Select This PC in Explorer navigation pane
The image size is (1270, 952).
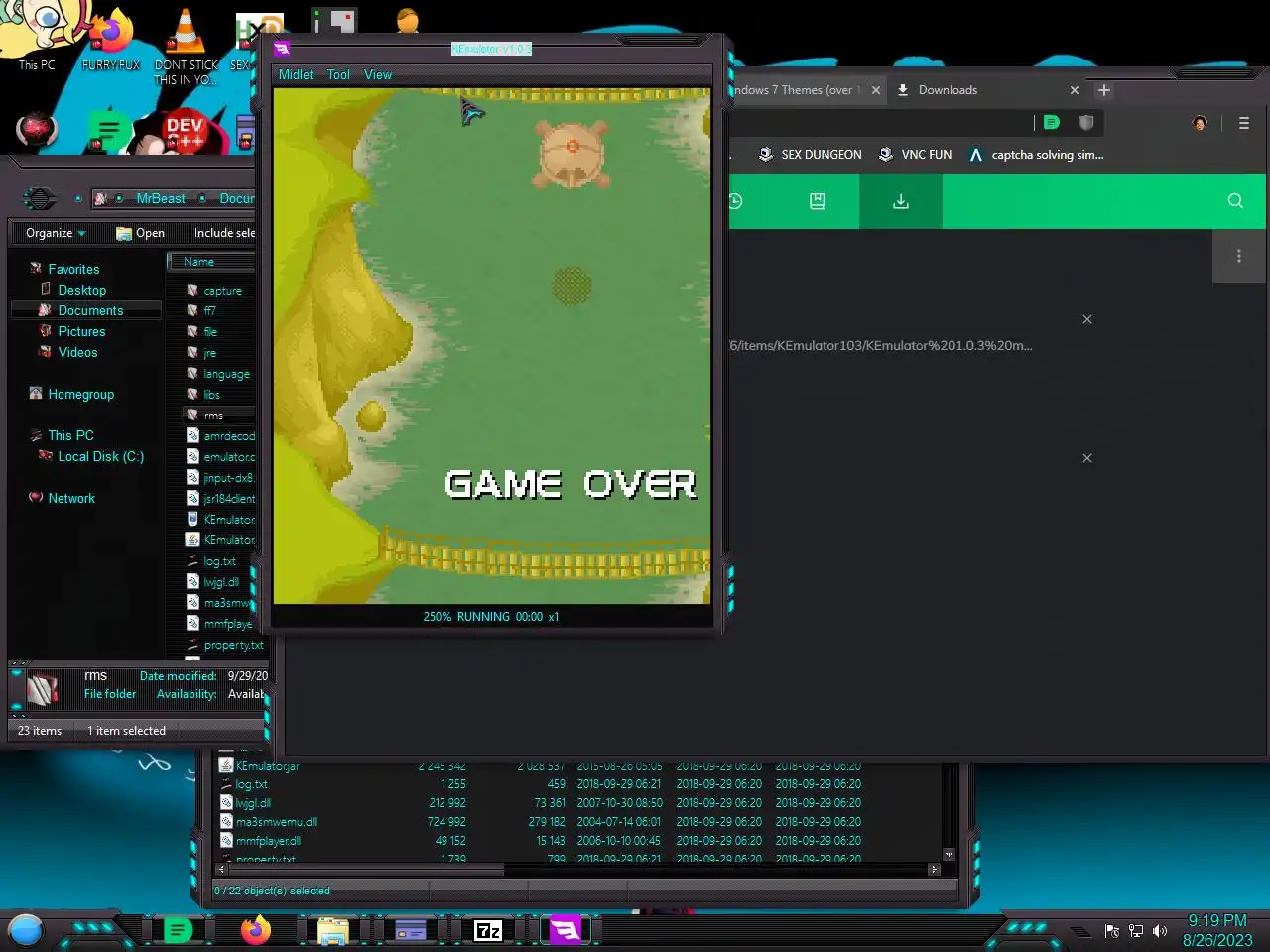[70, 435]
